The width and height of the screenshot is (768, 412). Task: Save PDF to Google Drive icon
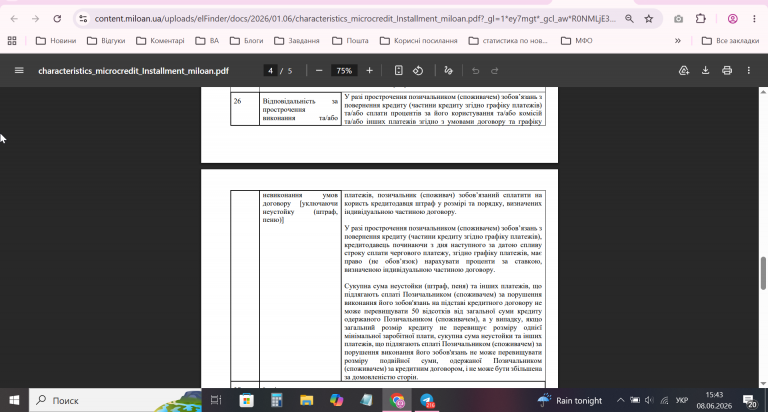coord(684,71)
